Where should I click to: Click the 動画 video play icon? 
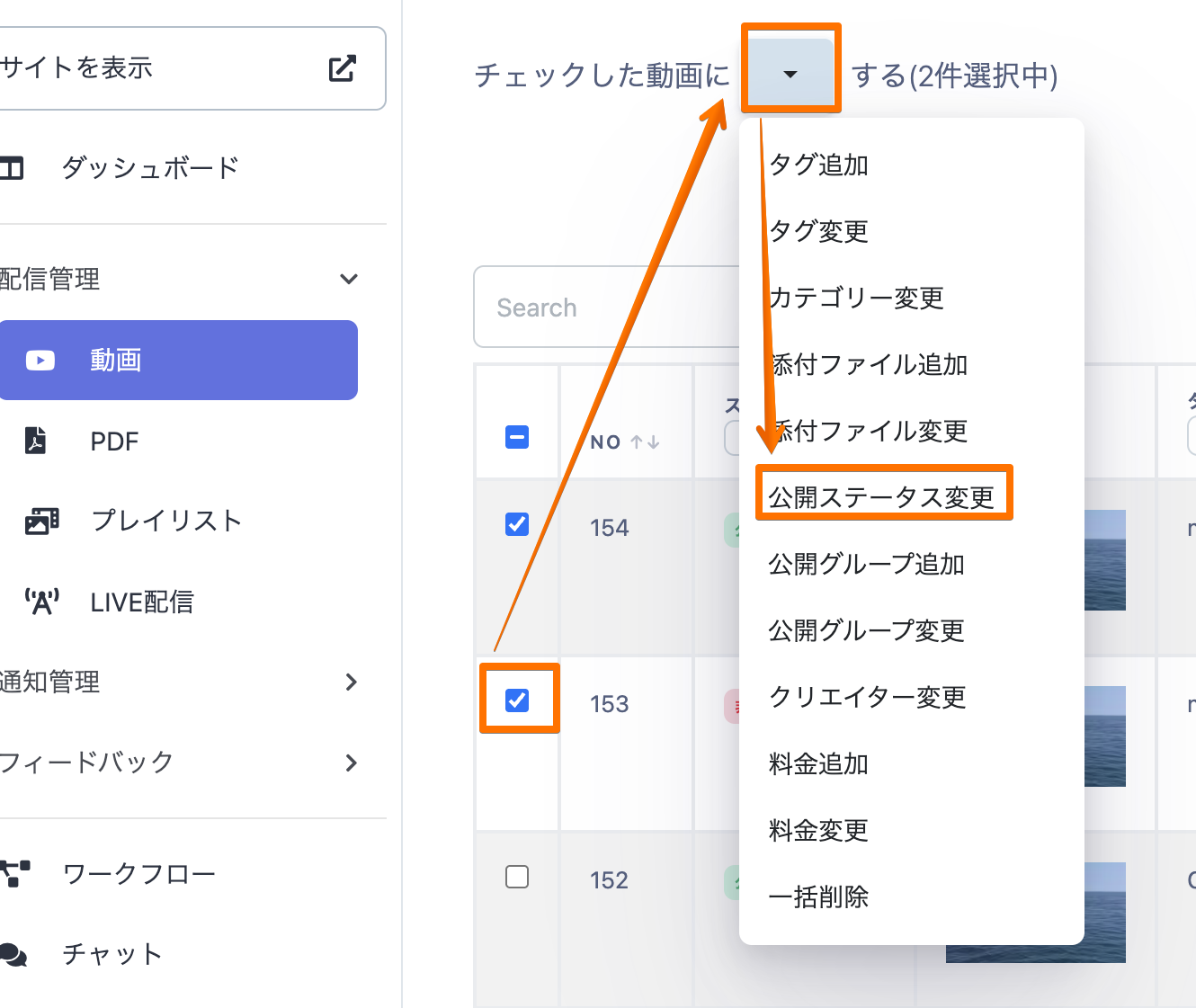(40, 361)
